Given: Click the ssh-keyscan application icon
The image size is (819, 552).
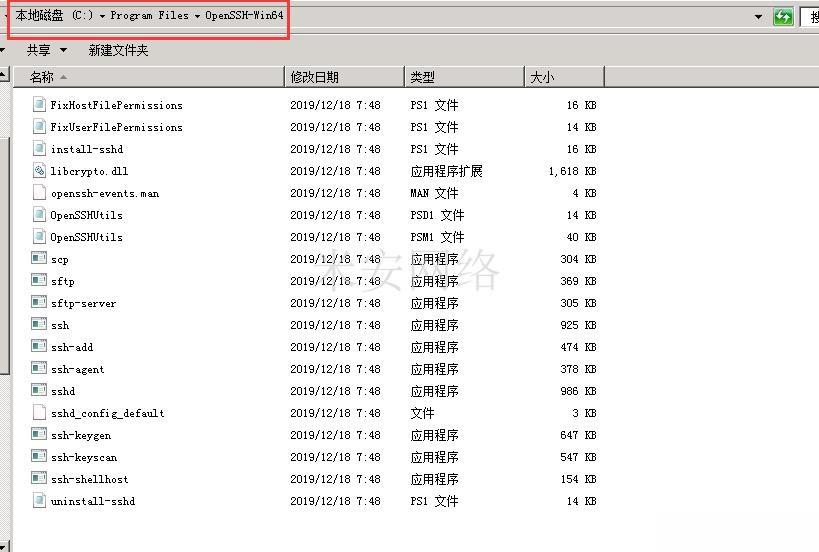Looking at the screenshot, I should click(39, 456).
